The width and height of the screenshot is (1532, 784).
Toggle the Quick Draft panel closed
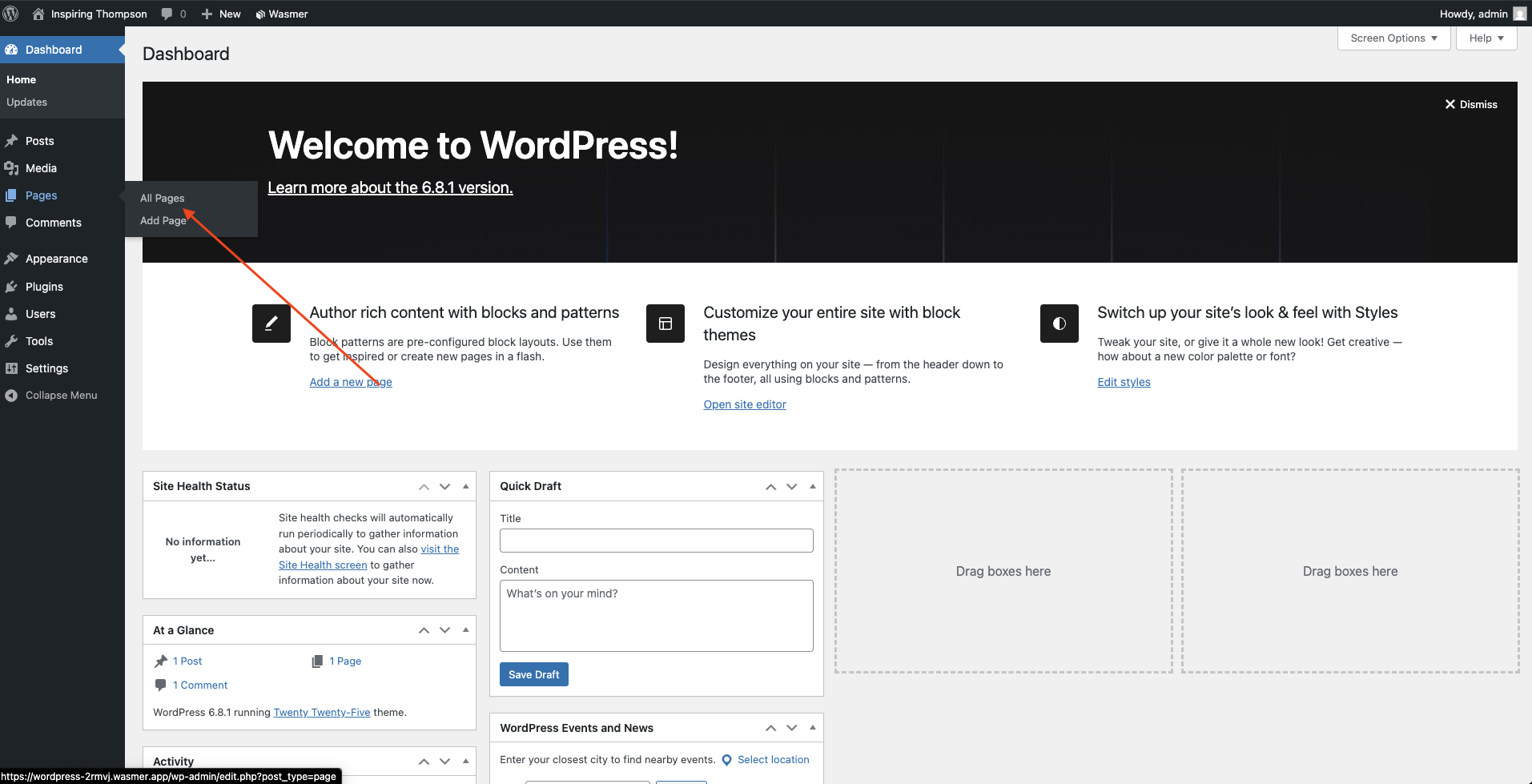812,486
